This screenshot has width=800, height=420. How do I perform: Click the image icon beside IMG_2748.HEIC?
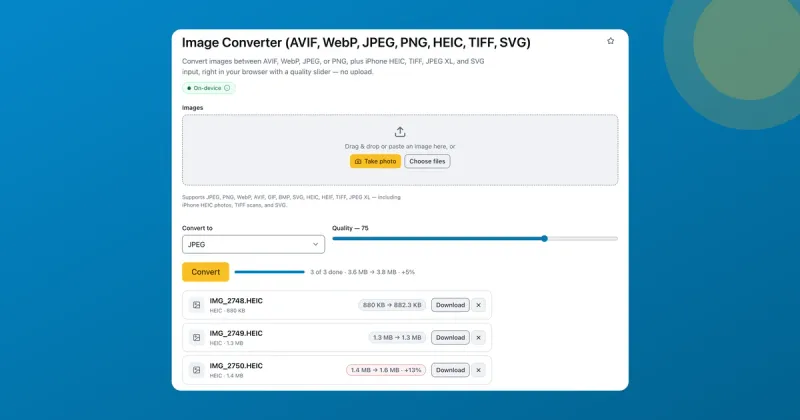(x=196, y=305)
